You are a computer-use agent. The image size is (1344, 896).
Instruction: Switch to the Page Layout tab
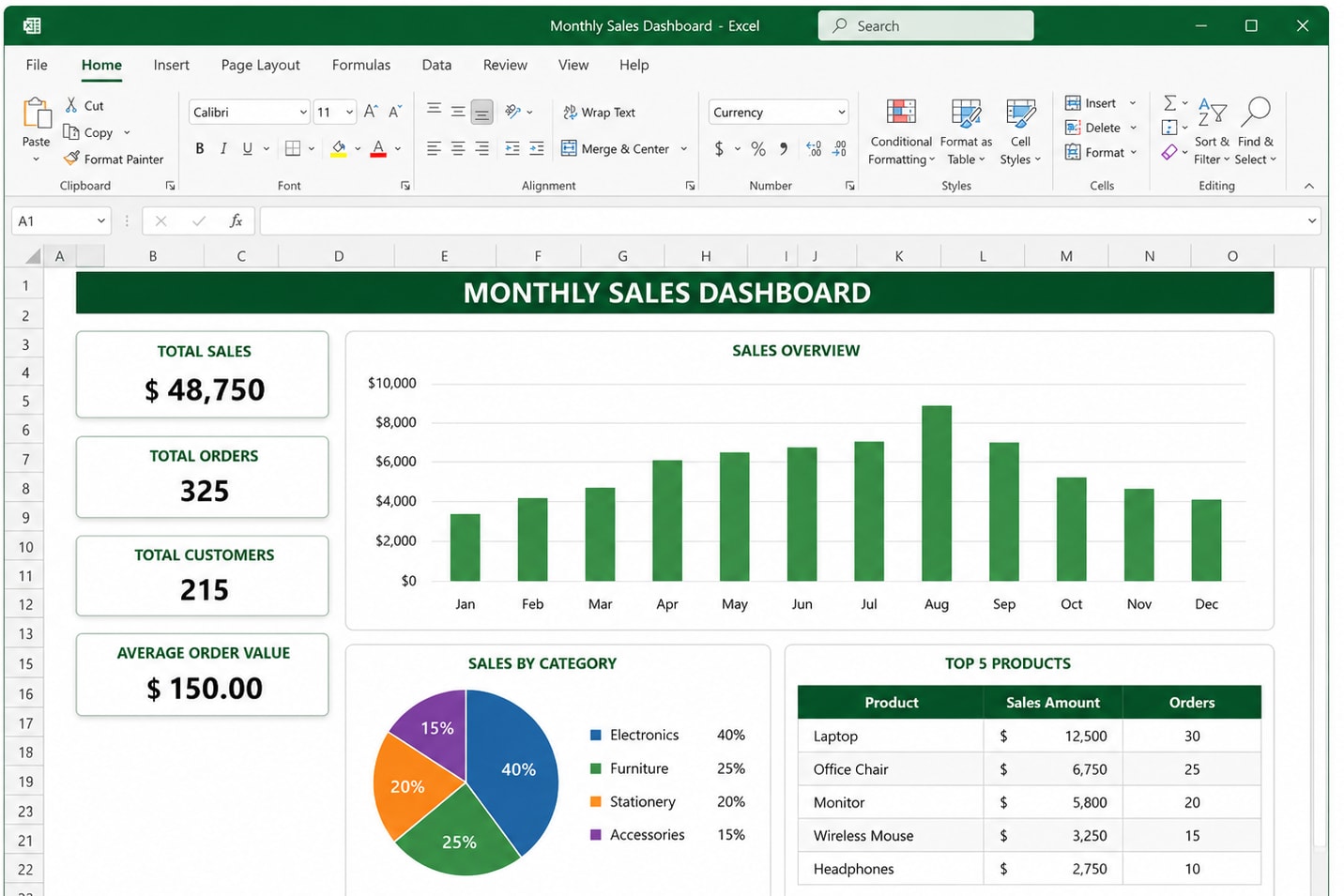pos(260,65)
